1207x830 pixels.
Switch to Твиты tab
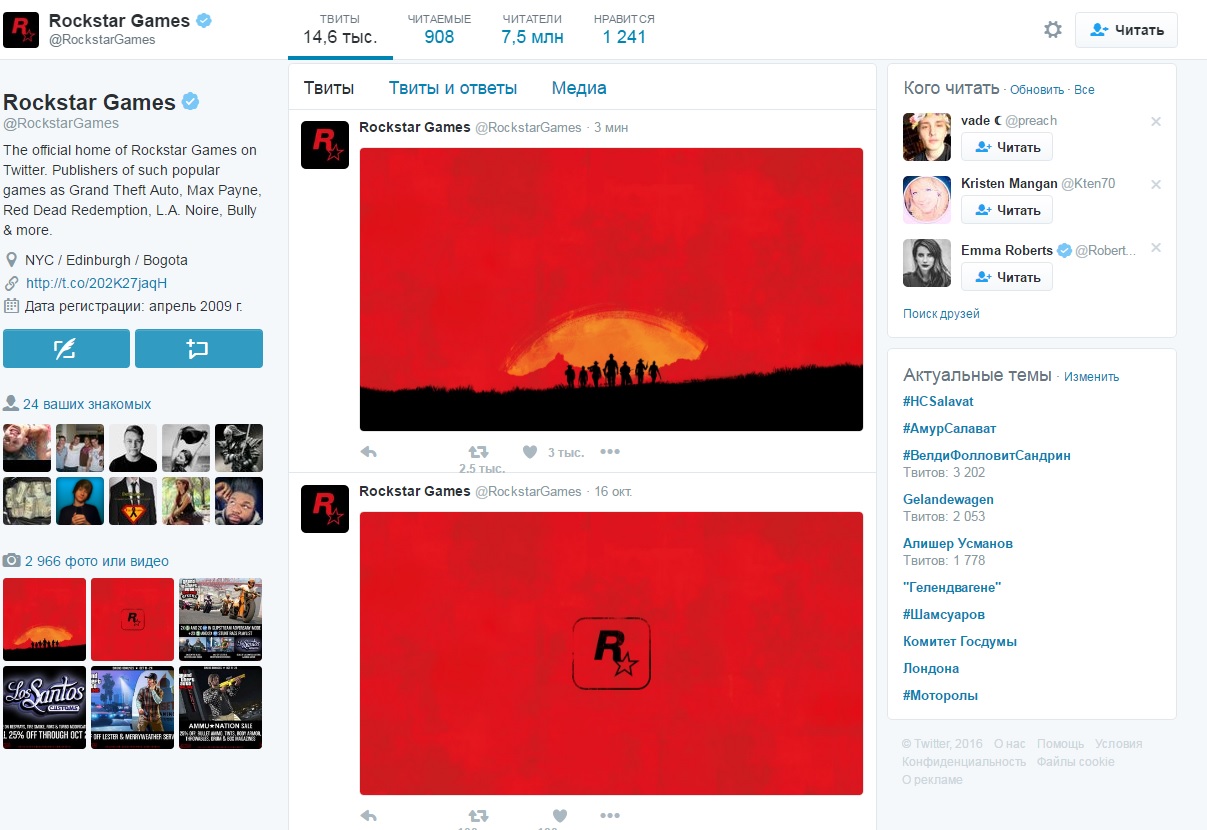[329, 88]
